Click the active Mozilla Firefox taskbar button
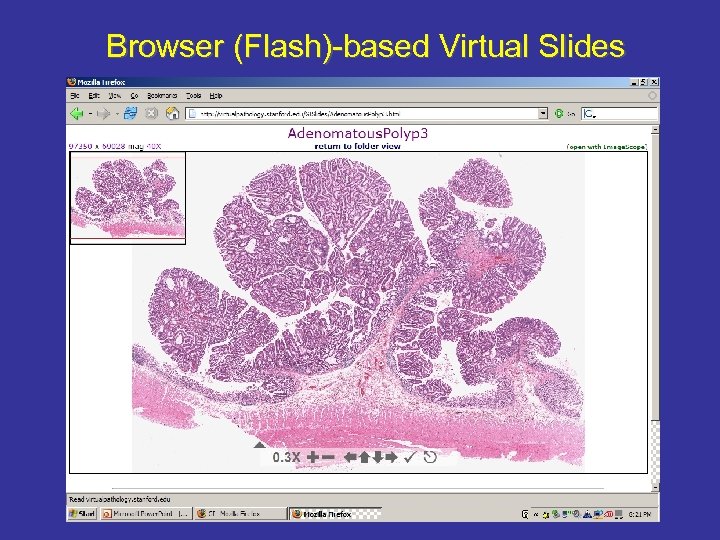Screen dimensions: 720x540 click(336, 514)
